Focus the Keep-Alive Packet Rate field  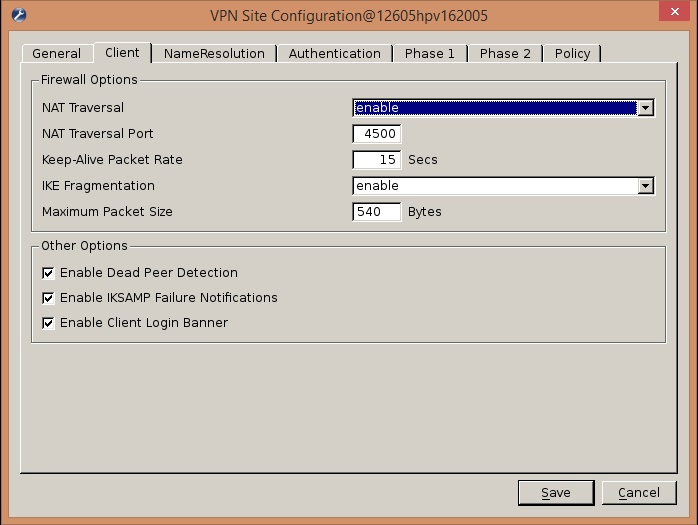pos(377,160)
